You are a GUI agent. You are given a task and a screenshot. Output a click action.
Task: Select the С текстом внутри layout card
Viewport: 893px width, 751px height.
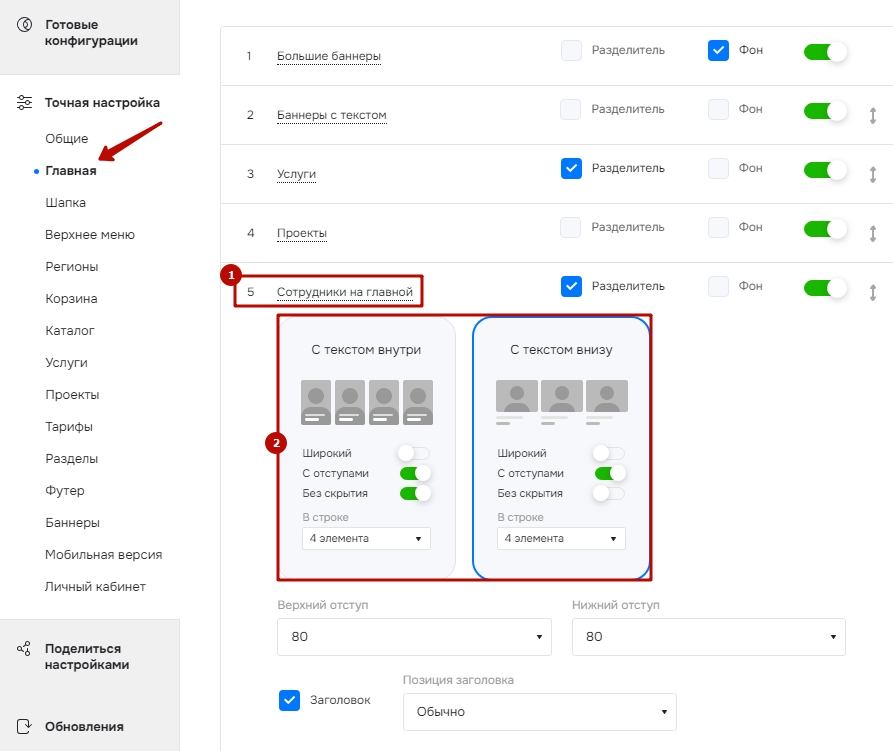(367, 448)
